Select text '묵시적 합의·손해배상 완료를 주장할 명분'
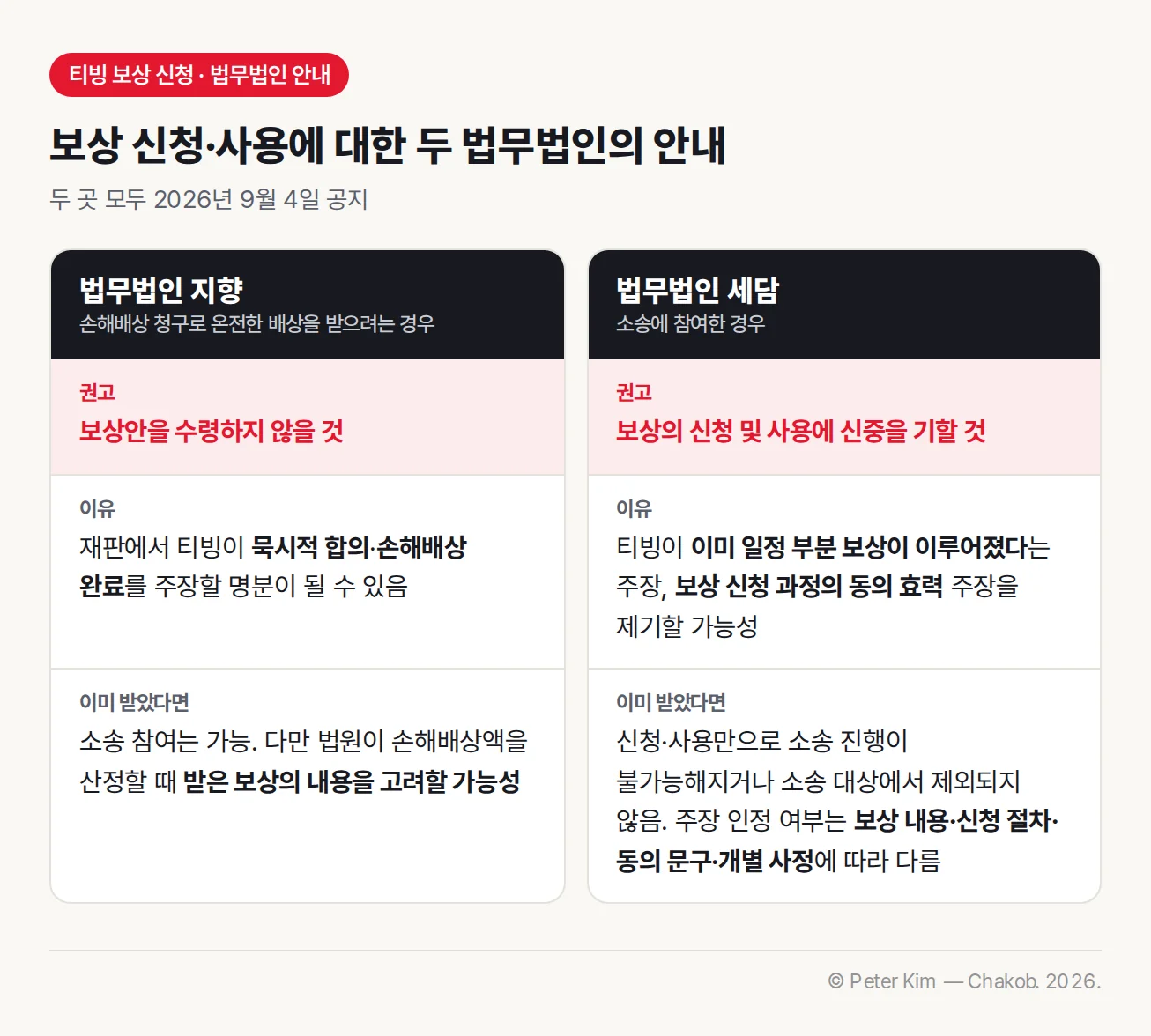 tap(273, 566)
